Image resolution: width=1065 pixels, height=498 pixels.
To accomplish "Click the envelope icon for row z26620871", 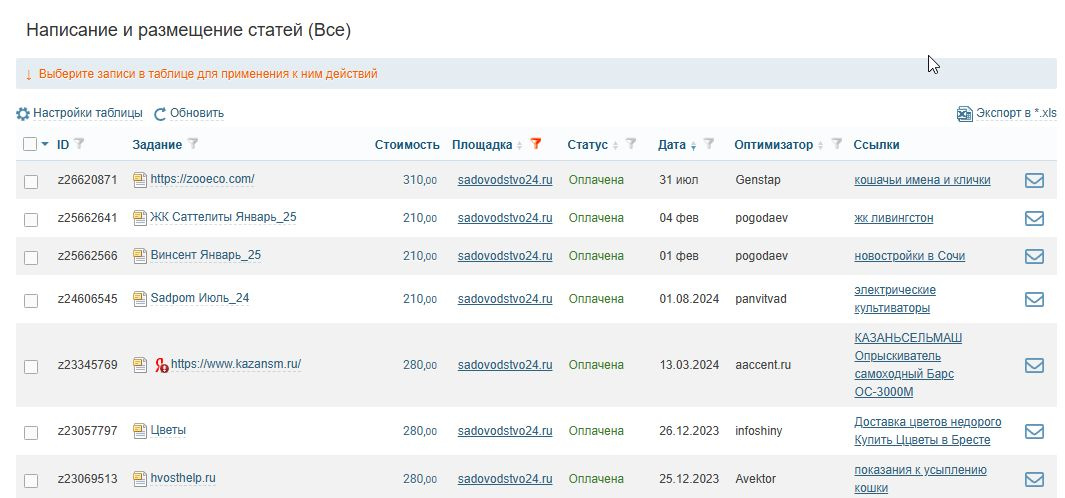I will [1034, 181].
